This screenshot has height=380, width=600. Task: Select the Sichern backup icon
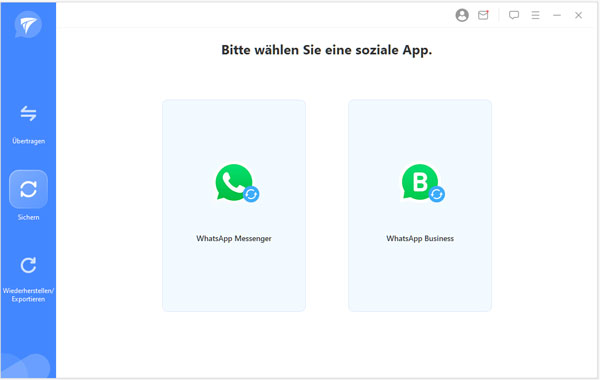(28, 189)
